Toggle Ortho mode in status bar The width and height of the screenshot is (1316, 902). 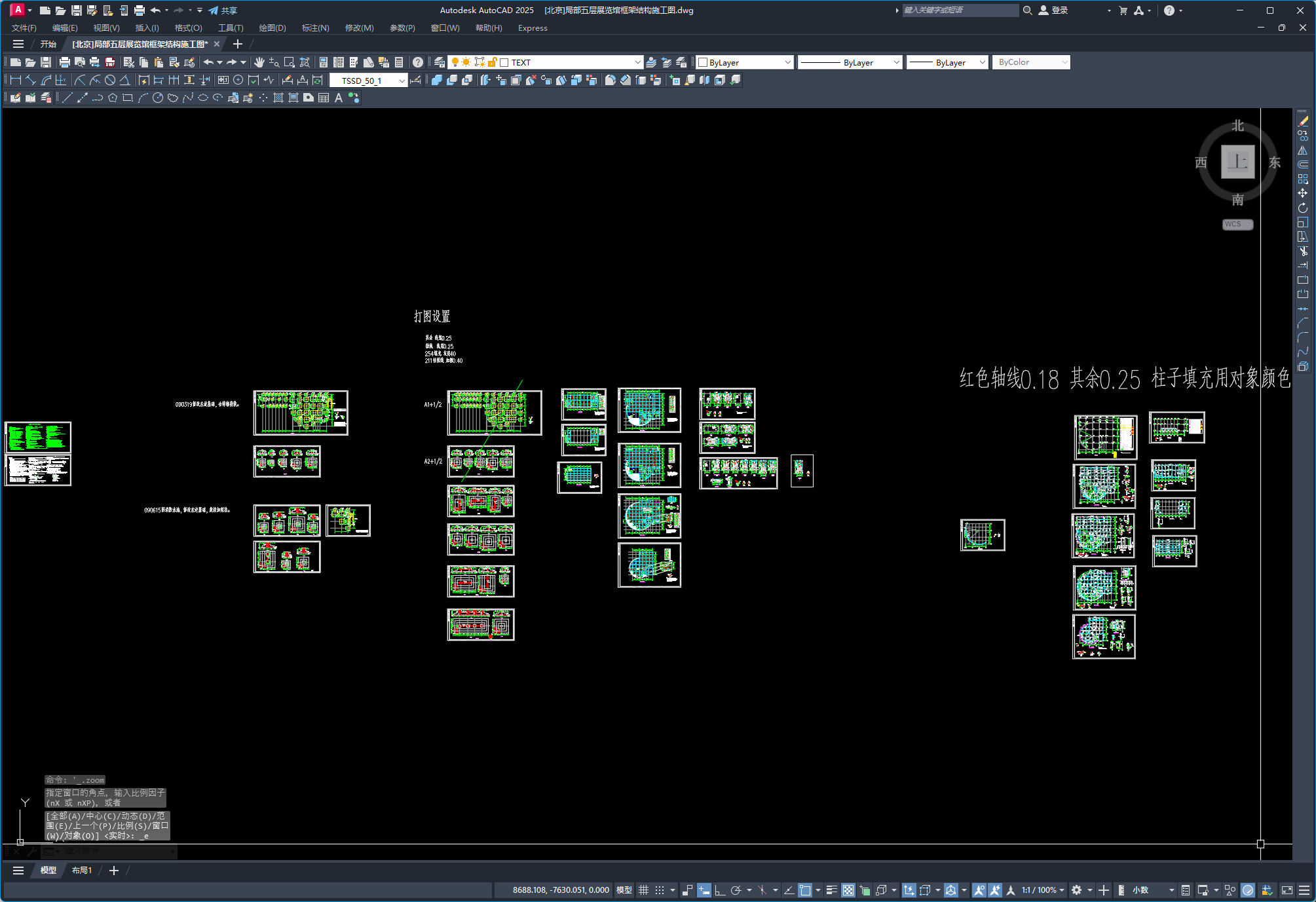(719, 890)
